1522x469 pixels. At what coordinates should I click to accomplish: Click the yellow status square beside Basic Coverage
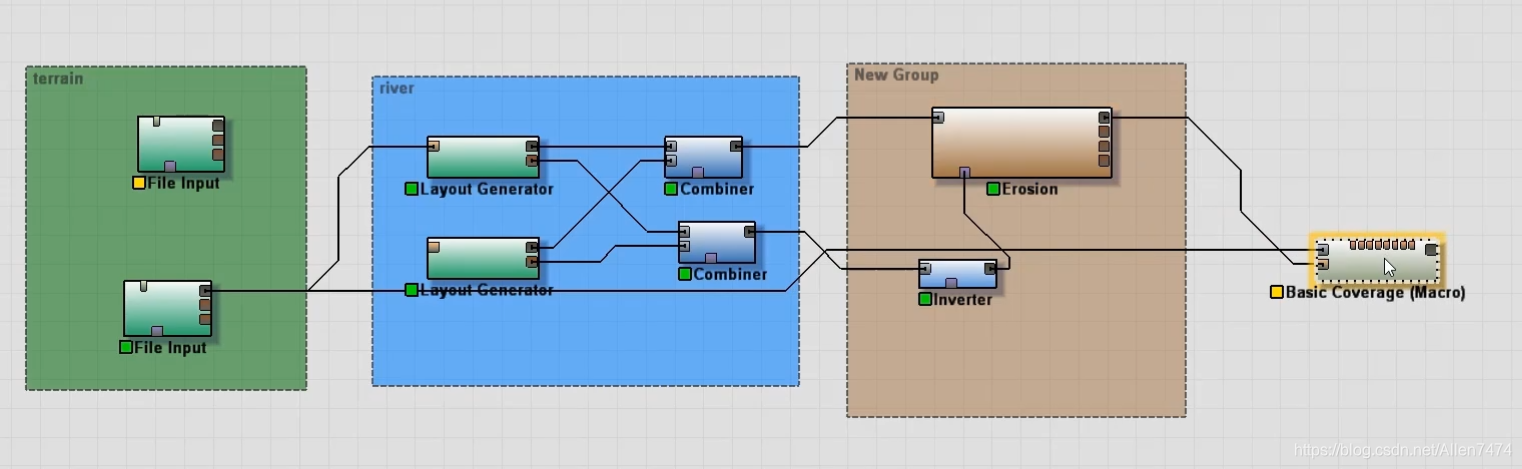(1276, 293)
